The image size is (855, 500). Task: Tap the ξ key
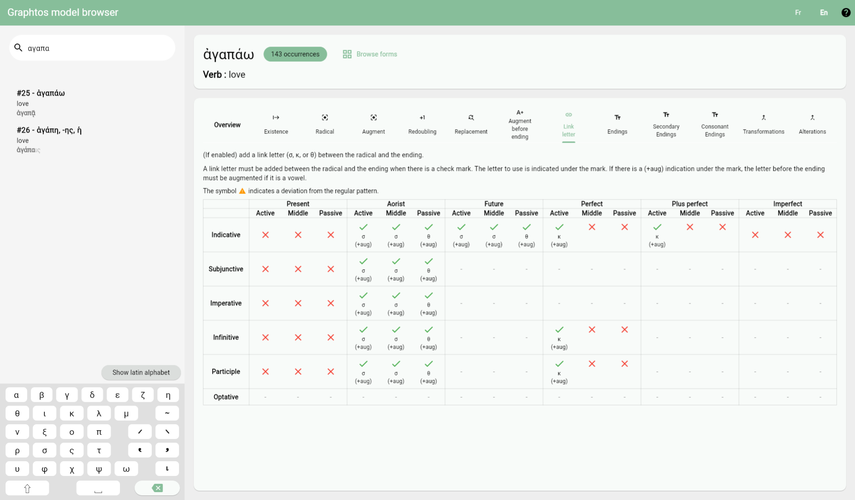(x=44, y=432)
